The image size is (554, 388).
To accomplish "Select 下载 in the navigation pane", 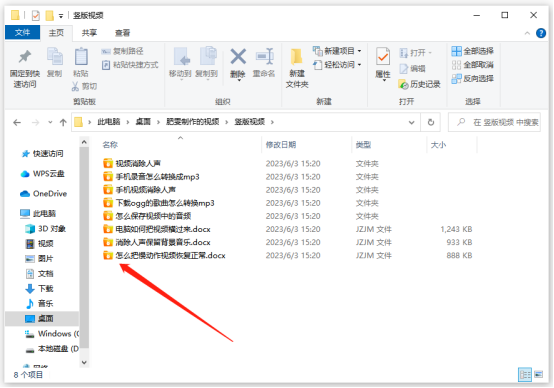I will [x=40, y=289].
